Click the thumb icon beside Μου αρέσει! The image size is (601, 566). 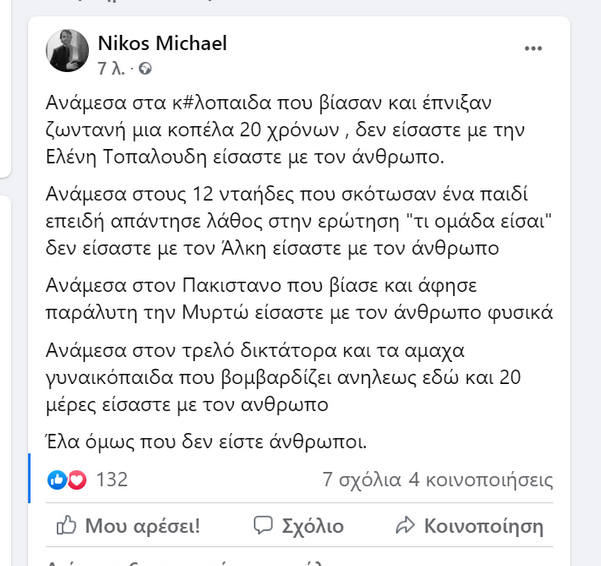(x=68, y=525)
